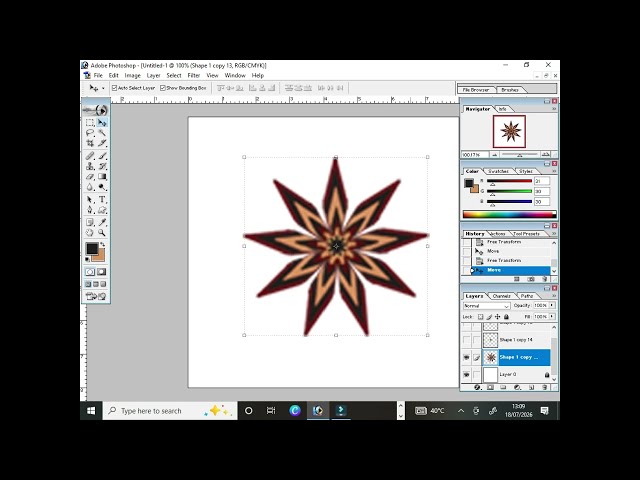Switch to the Swatches tab

(498, 171)
